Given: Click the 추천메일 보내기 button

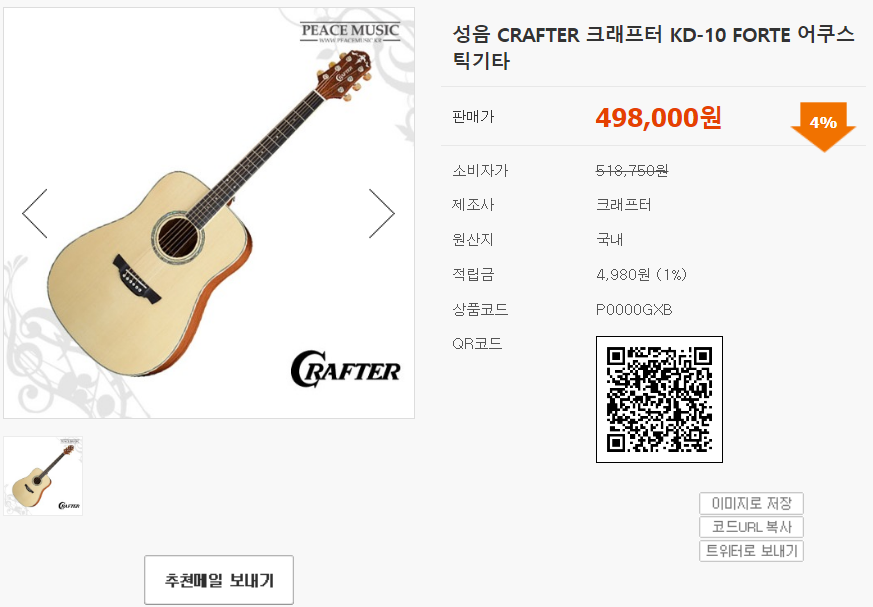Looking at the screenshot, I should 219,580.
